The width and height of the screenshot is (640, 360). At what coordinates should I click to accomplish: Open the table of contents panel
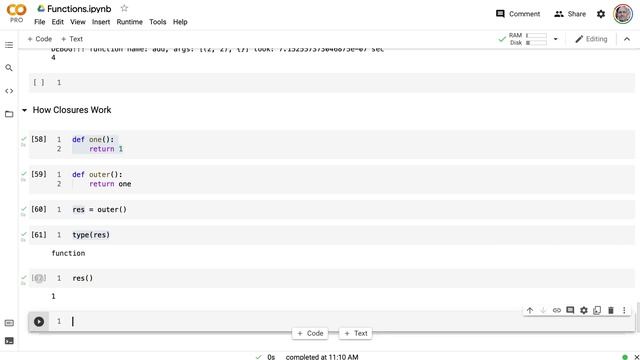pyautogui.click(x=9, y=45)
